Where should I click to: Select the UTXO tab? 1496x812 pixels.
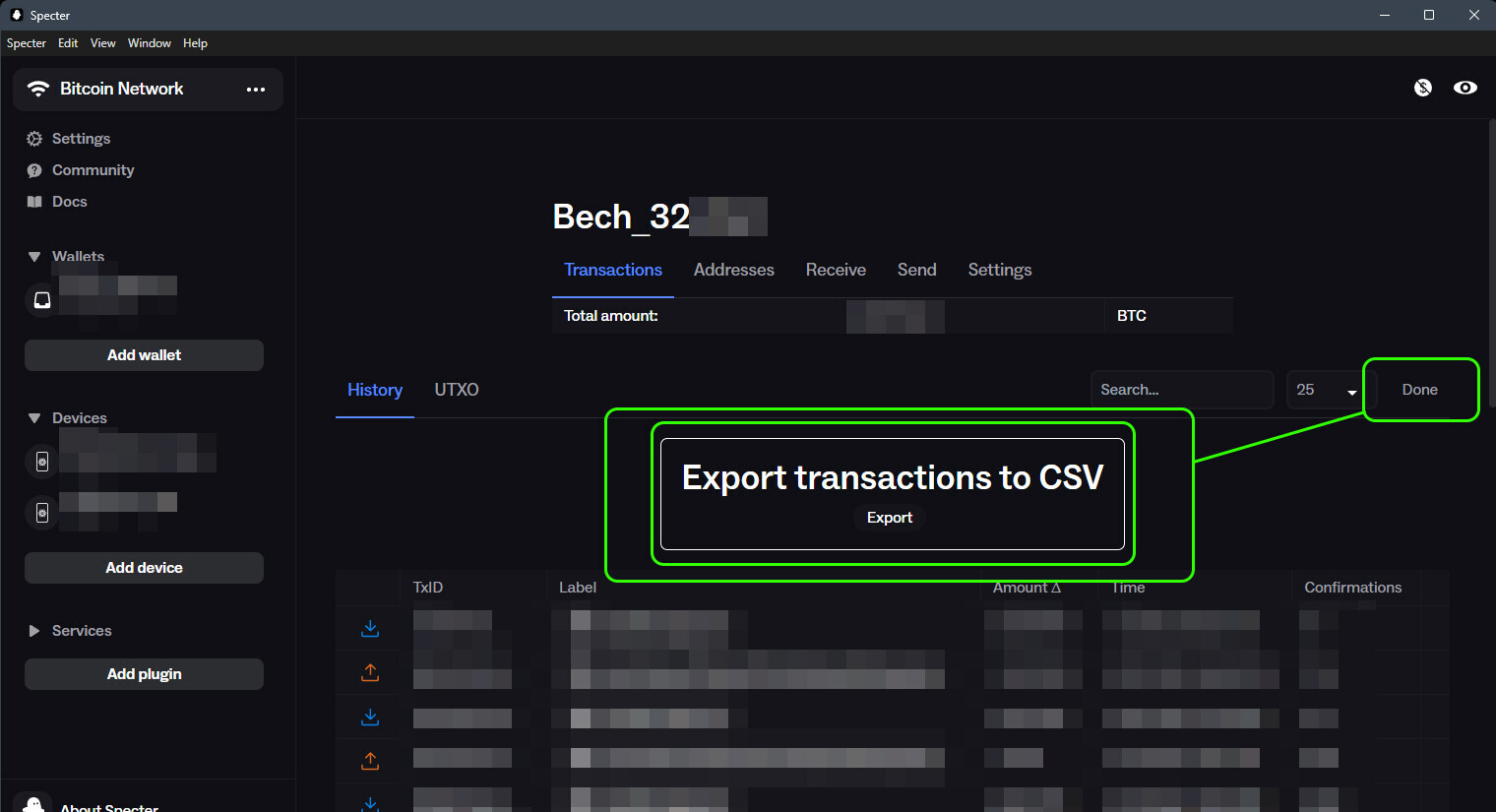[457, 390]
